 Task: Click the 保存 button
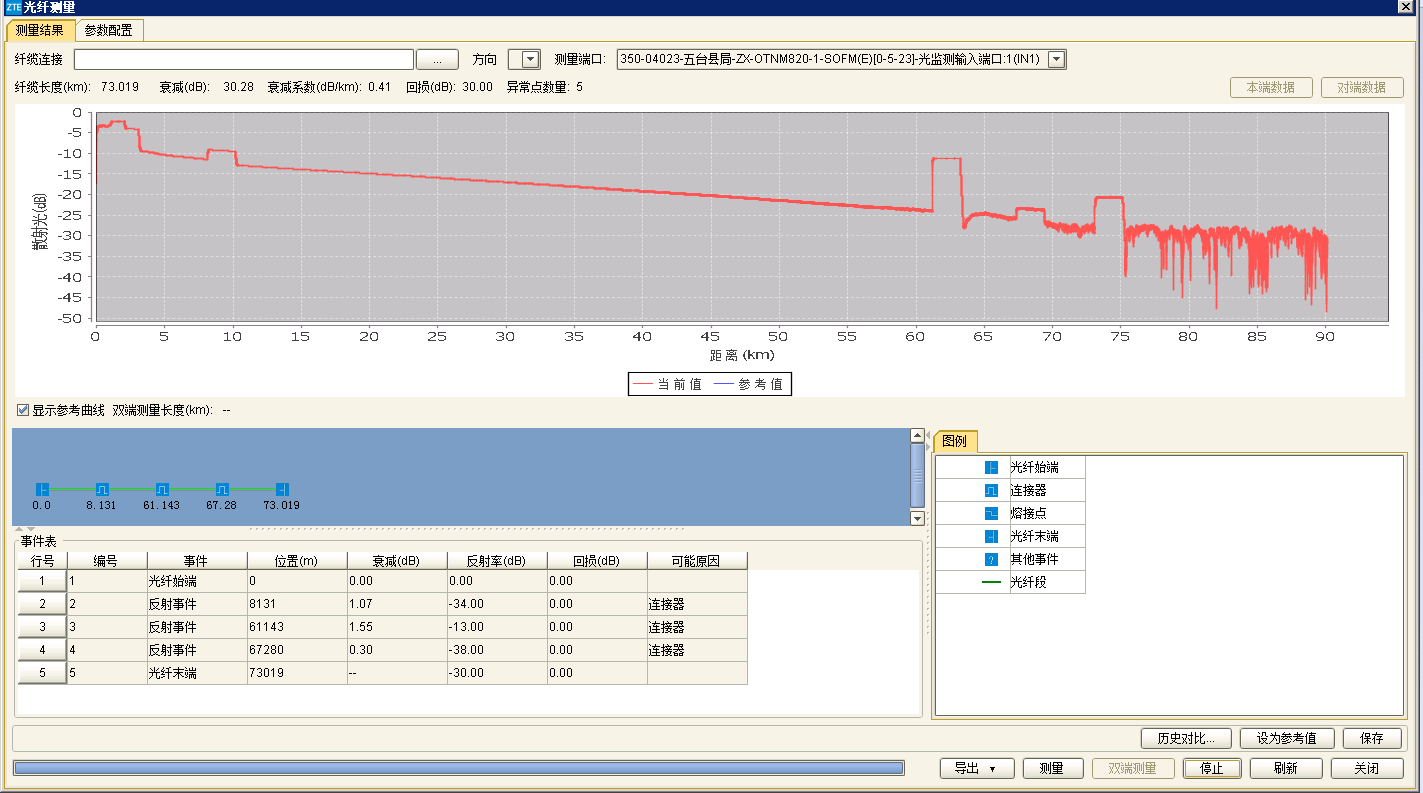click(x=1372, y=738)
